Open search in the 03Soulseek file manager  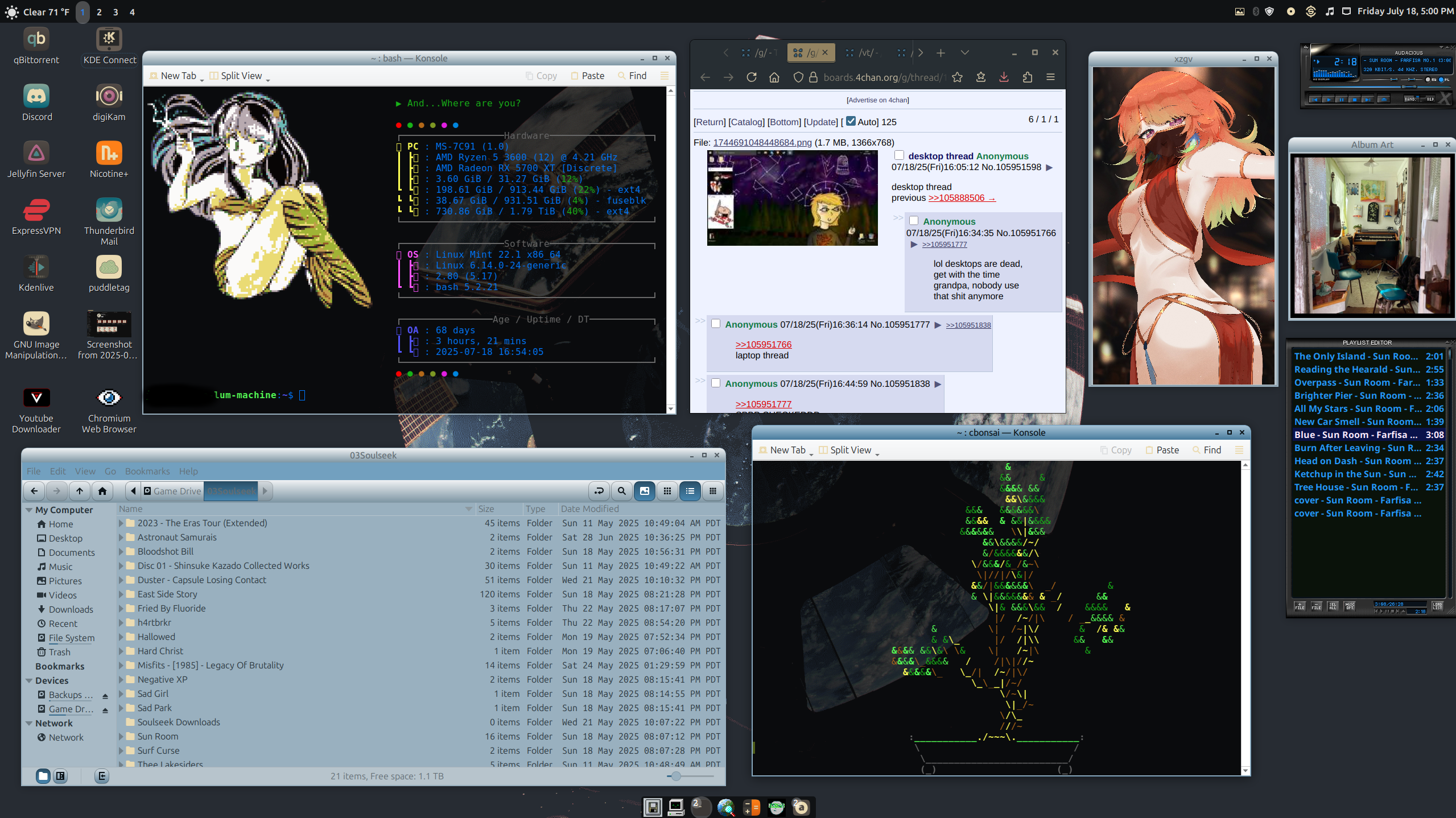coord(622,491)
